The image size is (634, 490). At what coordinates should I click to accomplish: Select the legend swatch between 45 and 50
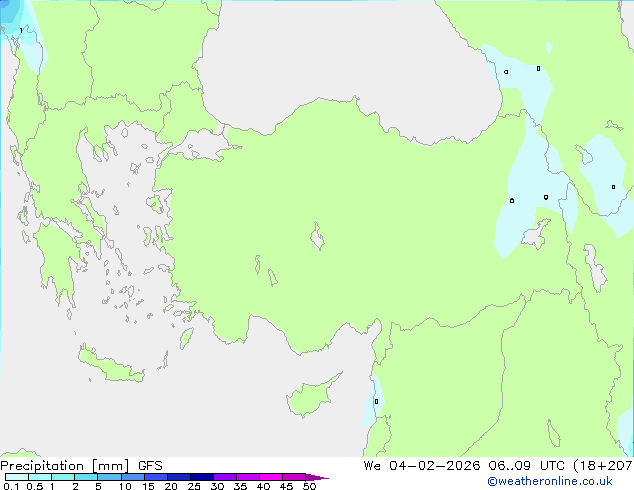[x=294, y=477]
